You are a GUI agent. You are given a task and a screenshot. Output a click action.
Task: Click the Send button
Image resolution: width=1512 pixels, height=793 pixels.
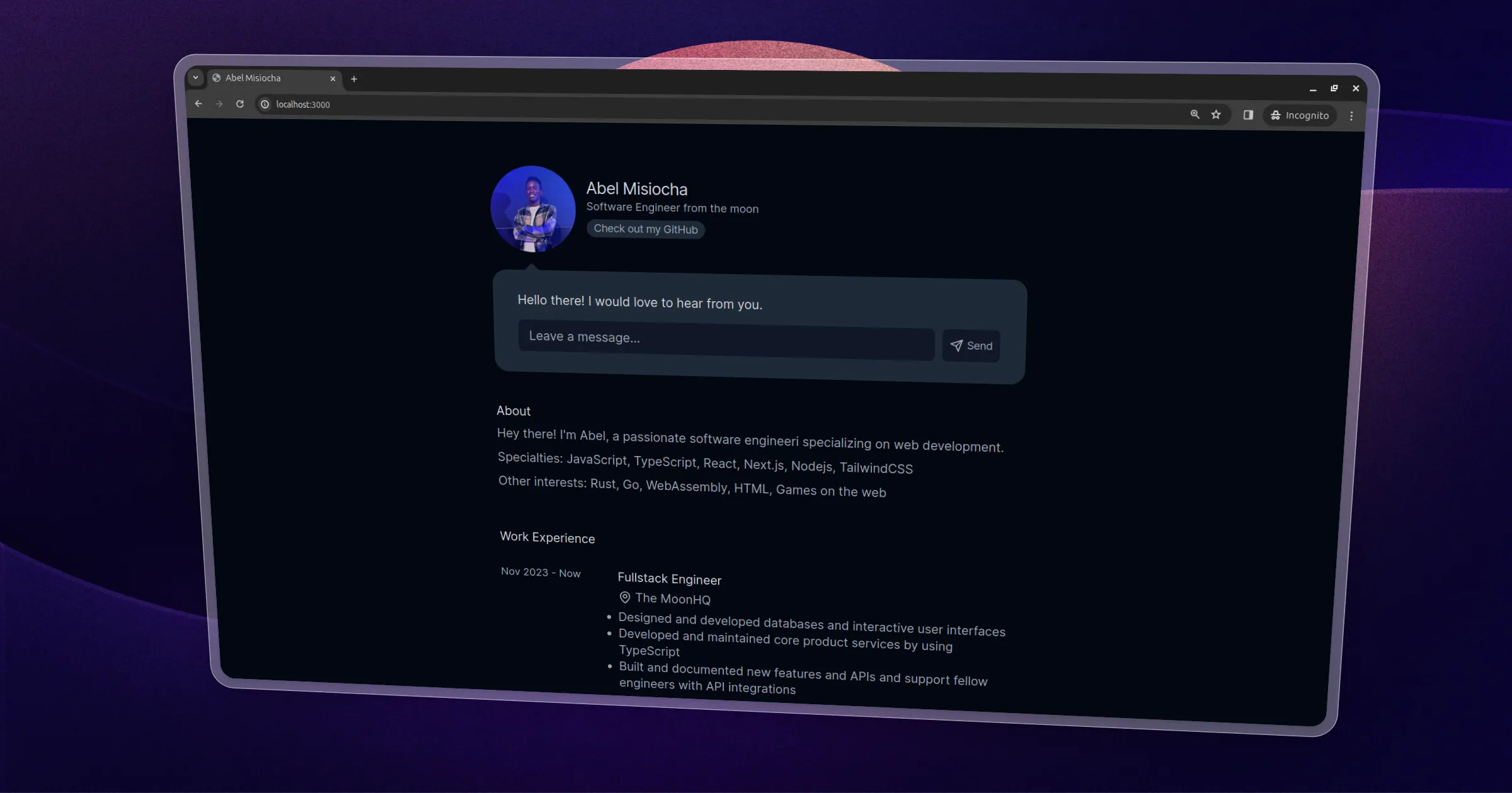(x=971, y=346)
